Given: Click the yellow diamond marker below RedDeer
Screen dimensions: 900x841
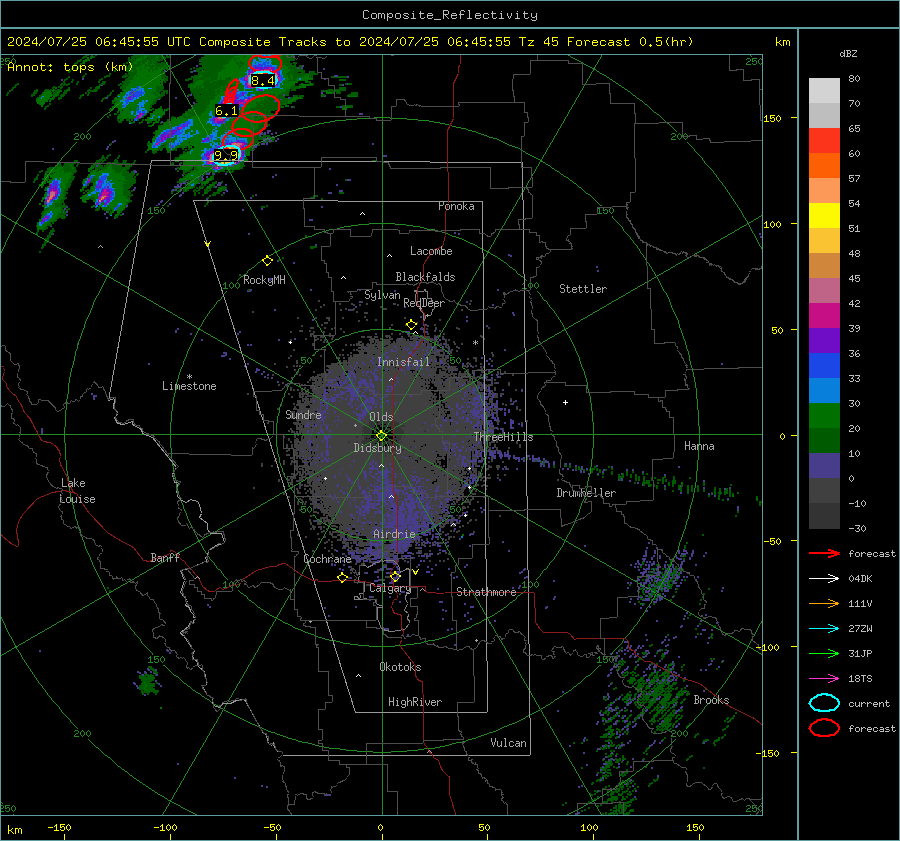Looking at the screenshot, I should [x=412, y=325].
